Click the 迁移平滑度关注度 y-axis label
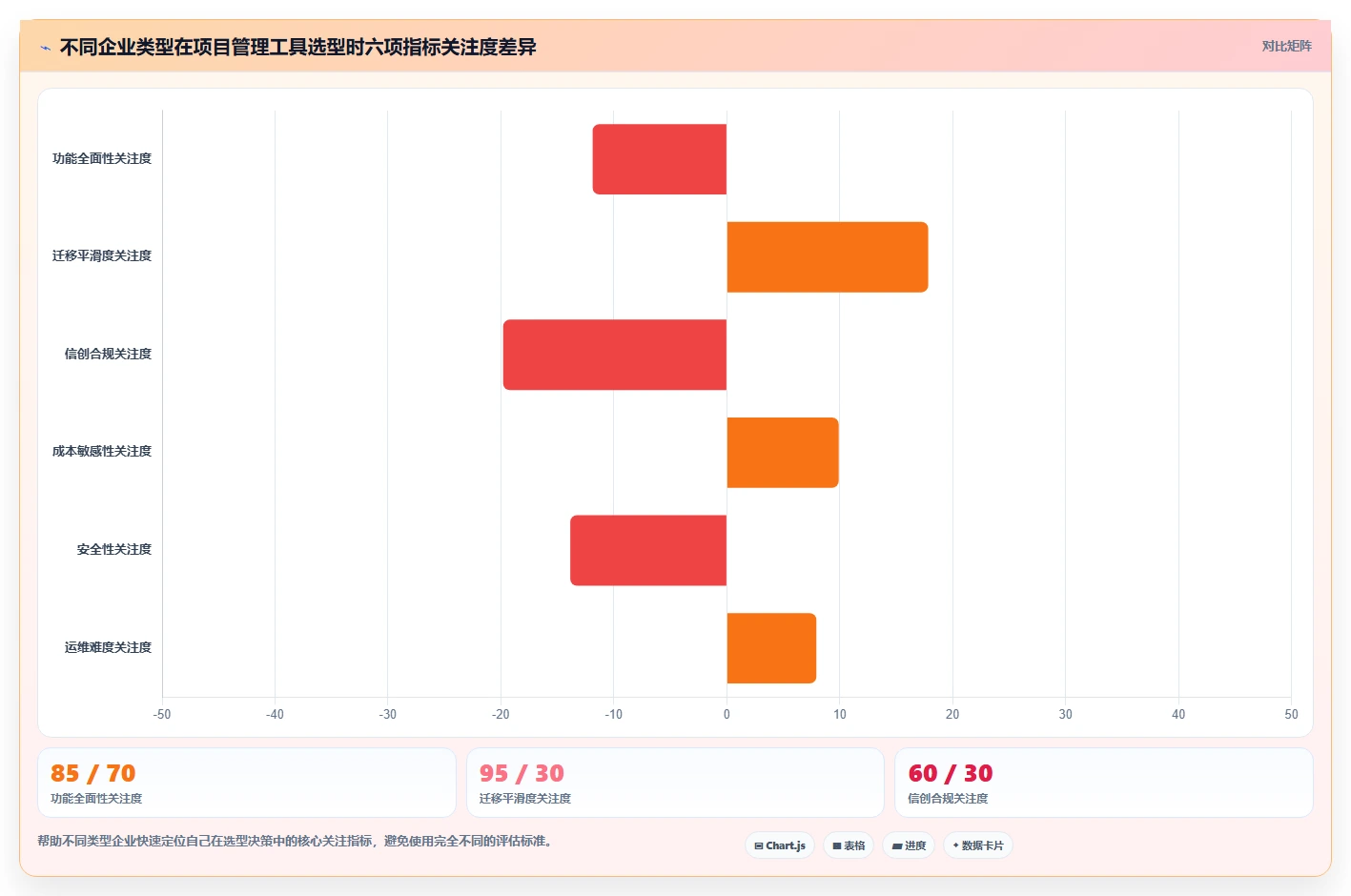The width and height of the screenshot is (1351, 896). [x=102, y=255]
